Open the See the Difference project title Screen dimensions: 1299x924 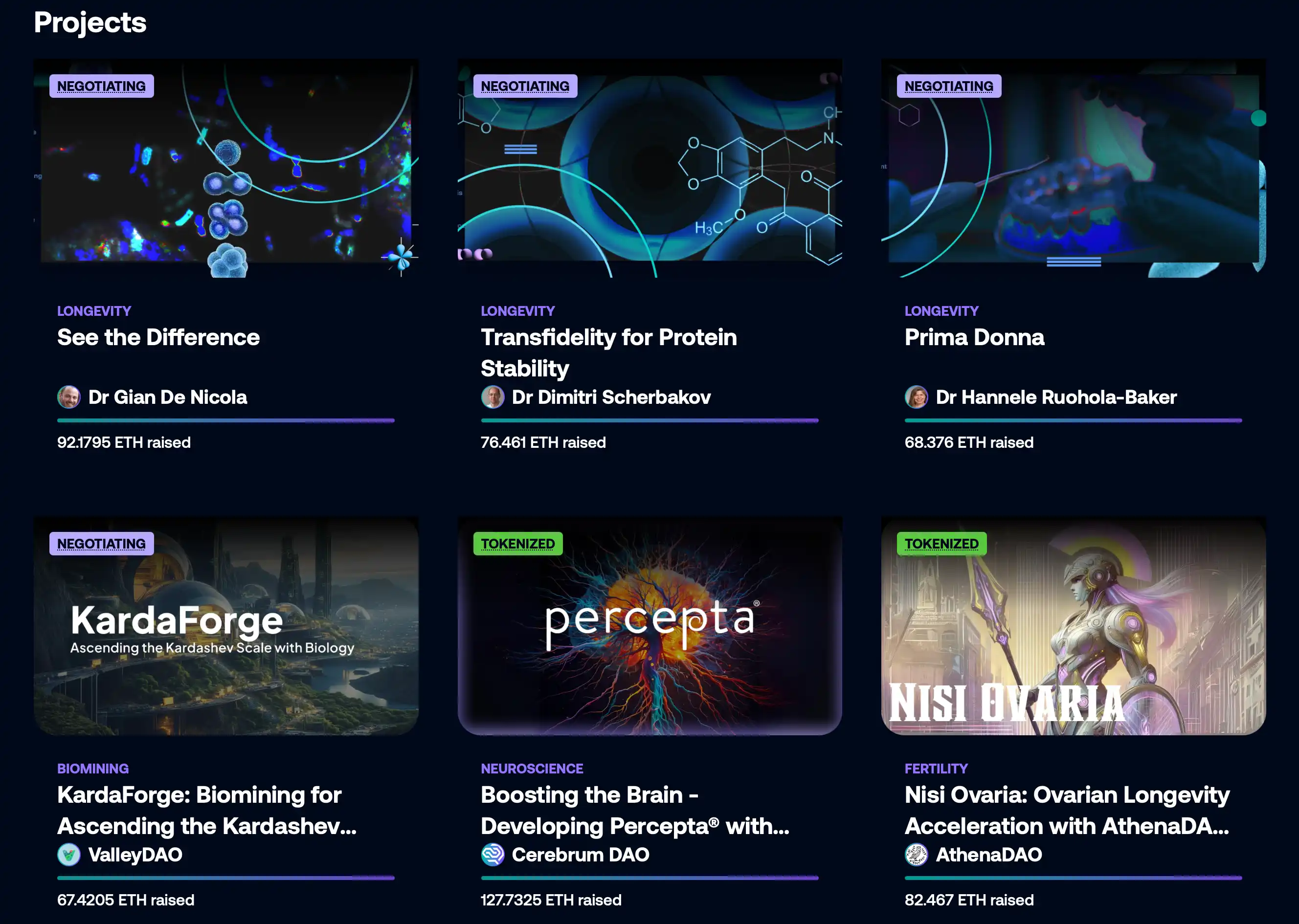point(158,337)
